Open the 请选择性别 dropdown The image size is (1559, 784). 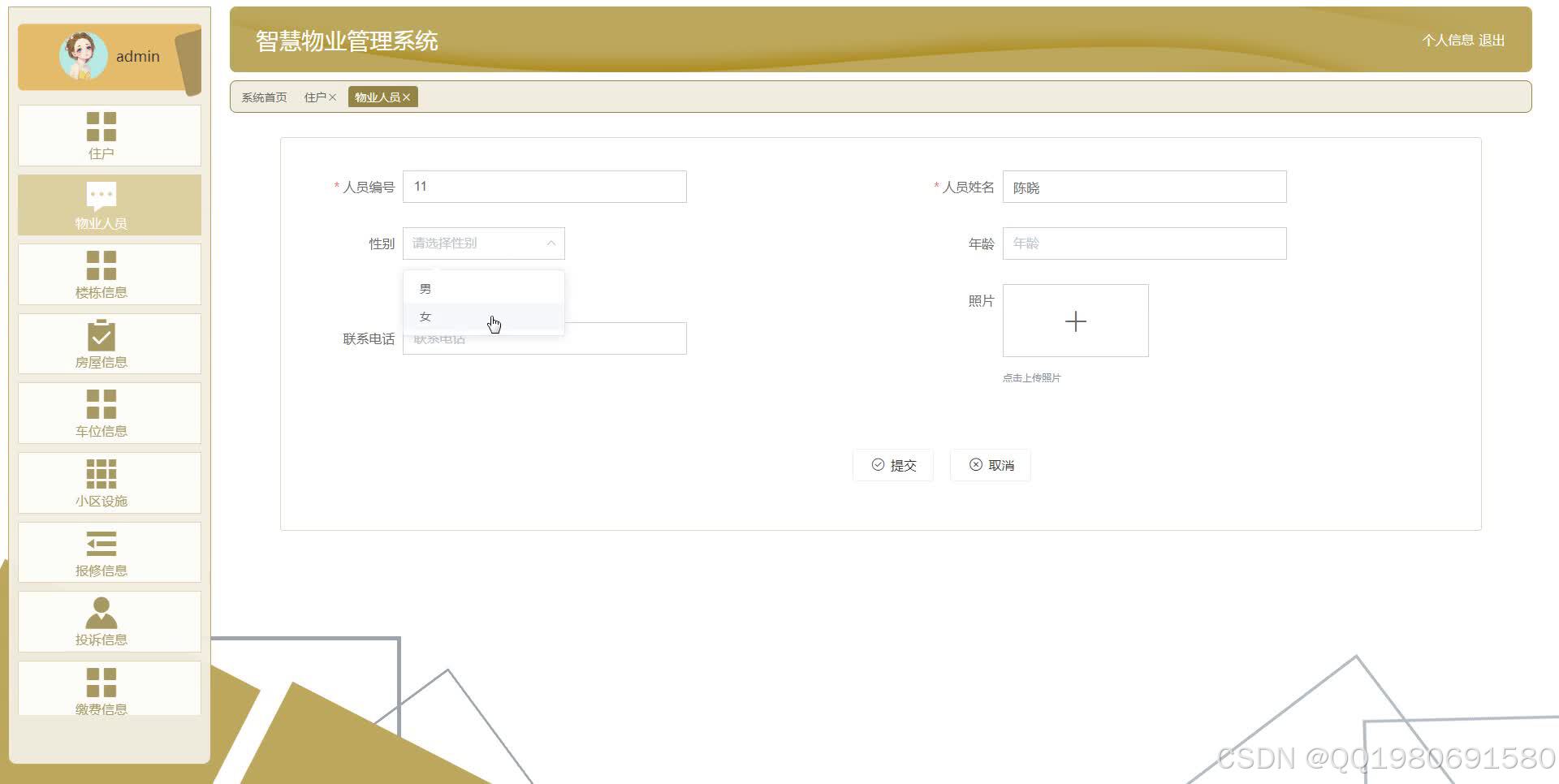[x=483, y=243]
